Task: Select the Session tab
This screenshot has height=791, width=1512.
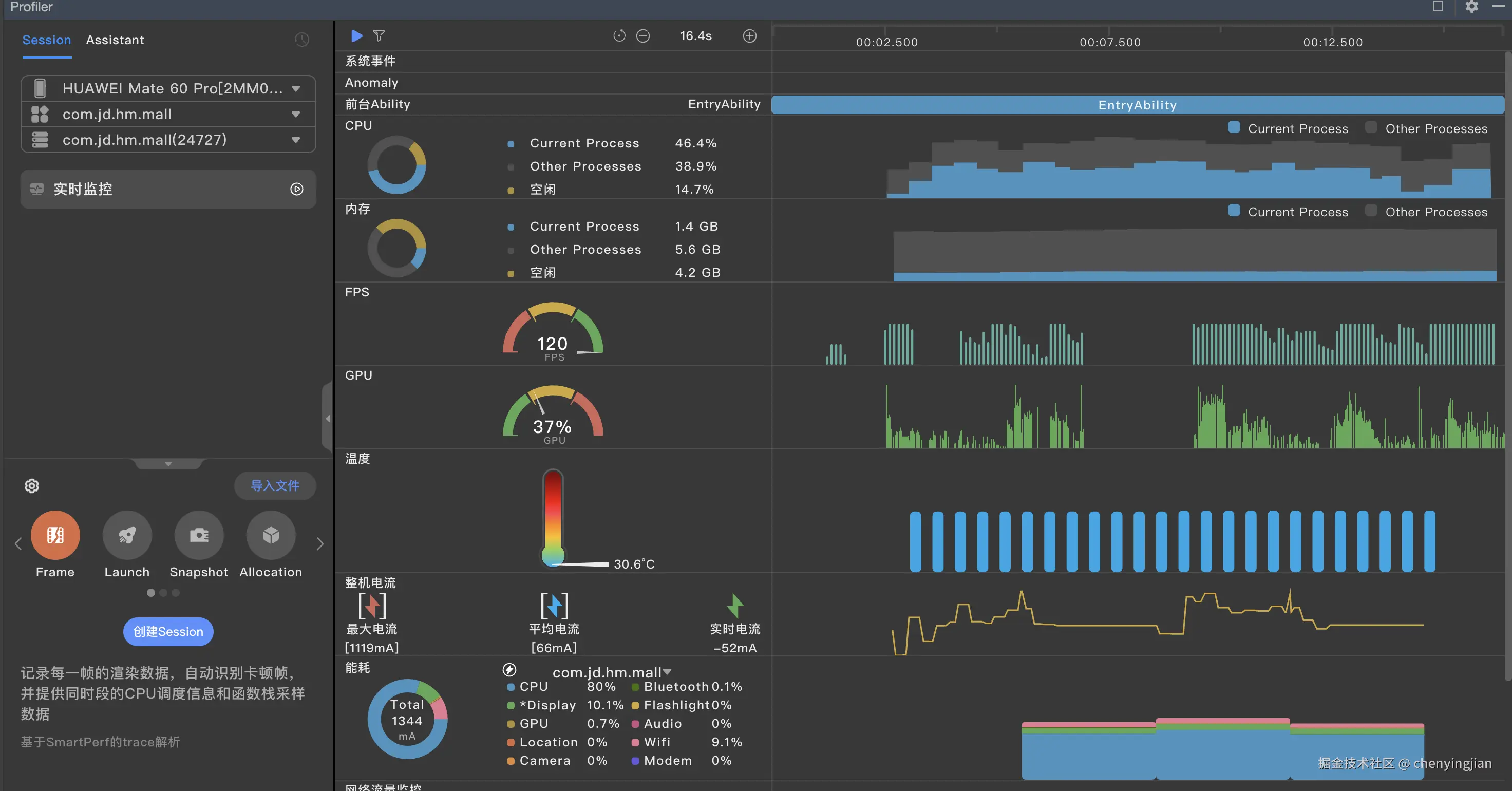Action: point(46,40)
